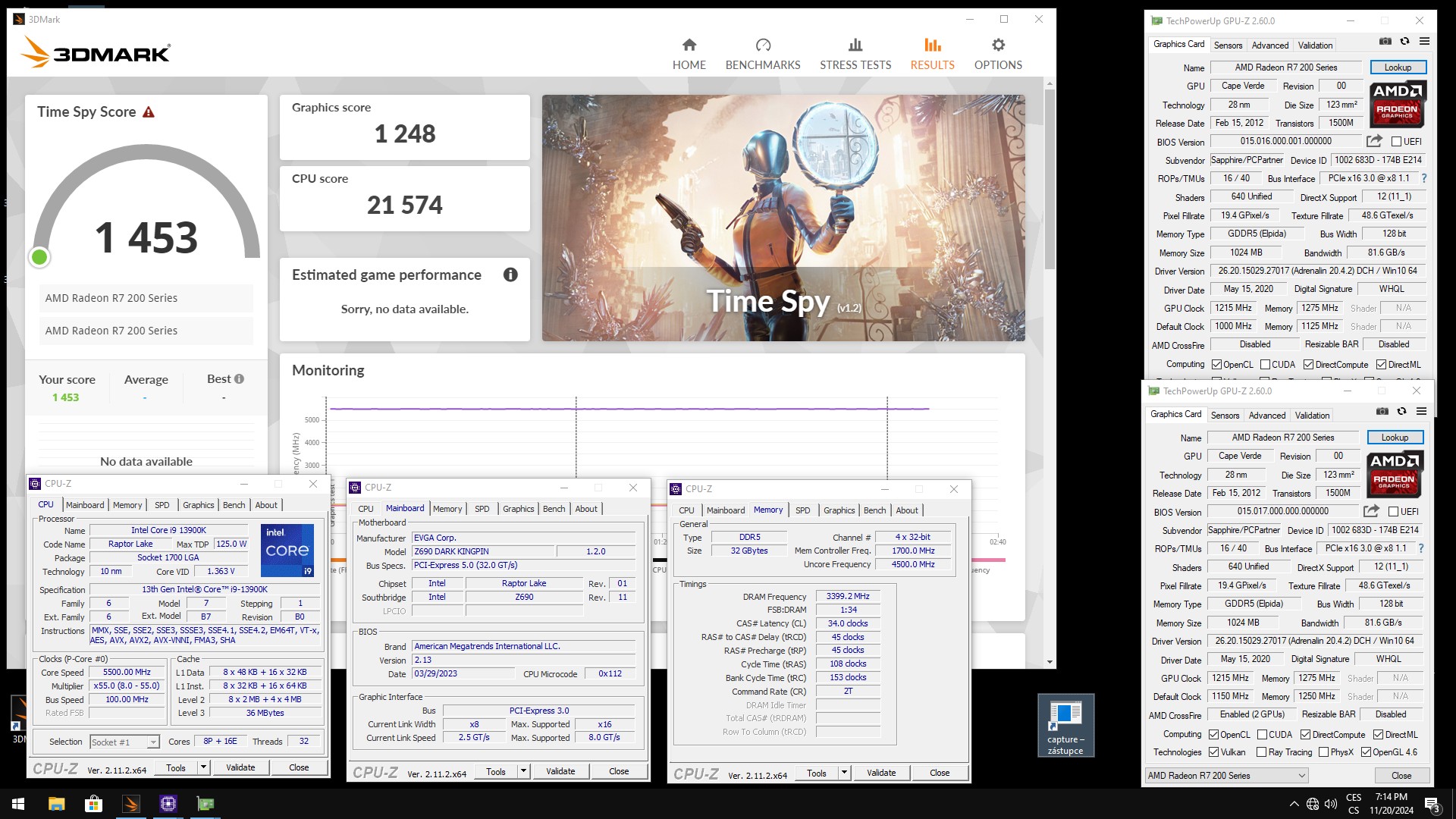The width and height of the screenshot is (1456, 819).
Task: Click info icon beside Estimated game performance
Action: (510, 275)
